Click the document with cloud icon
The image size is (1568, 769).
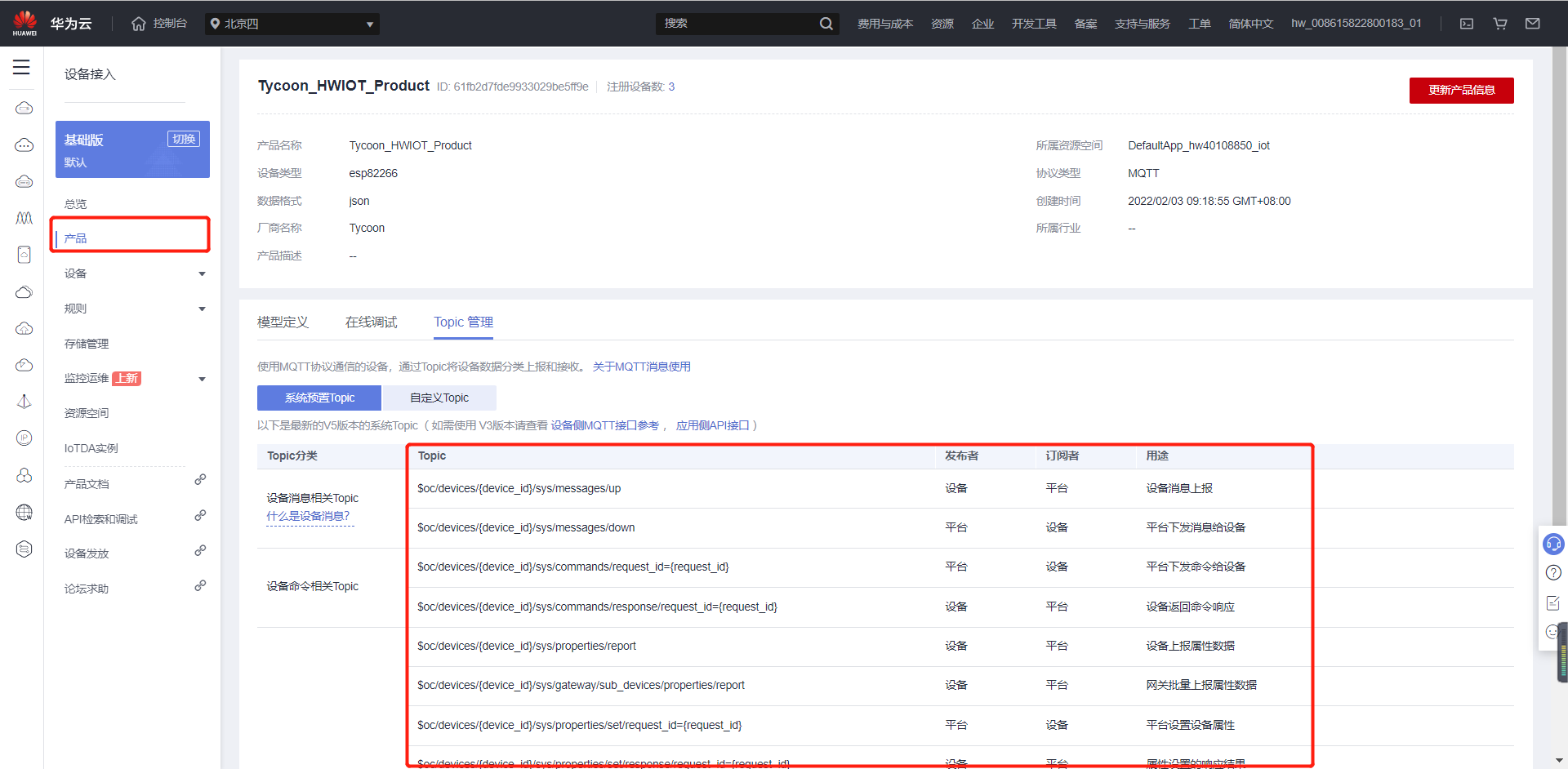tap(24, 255)
